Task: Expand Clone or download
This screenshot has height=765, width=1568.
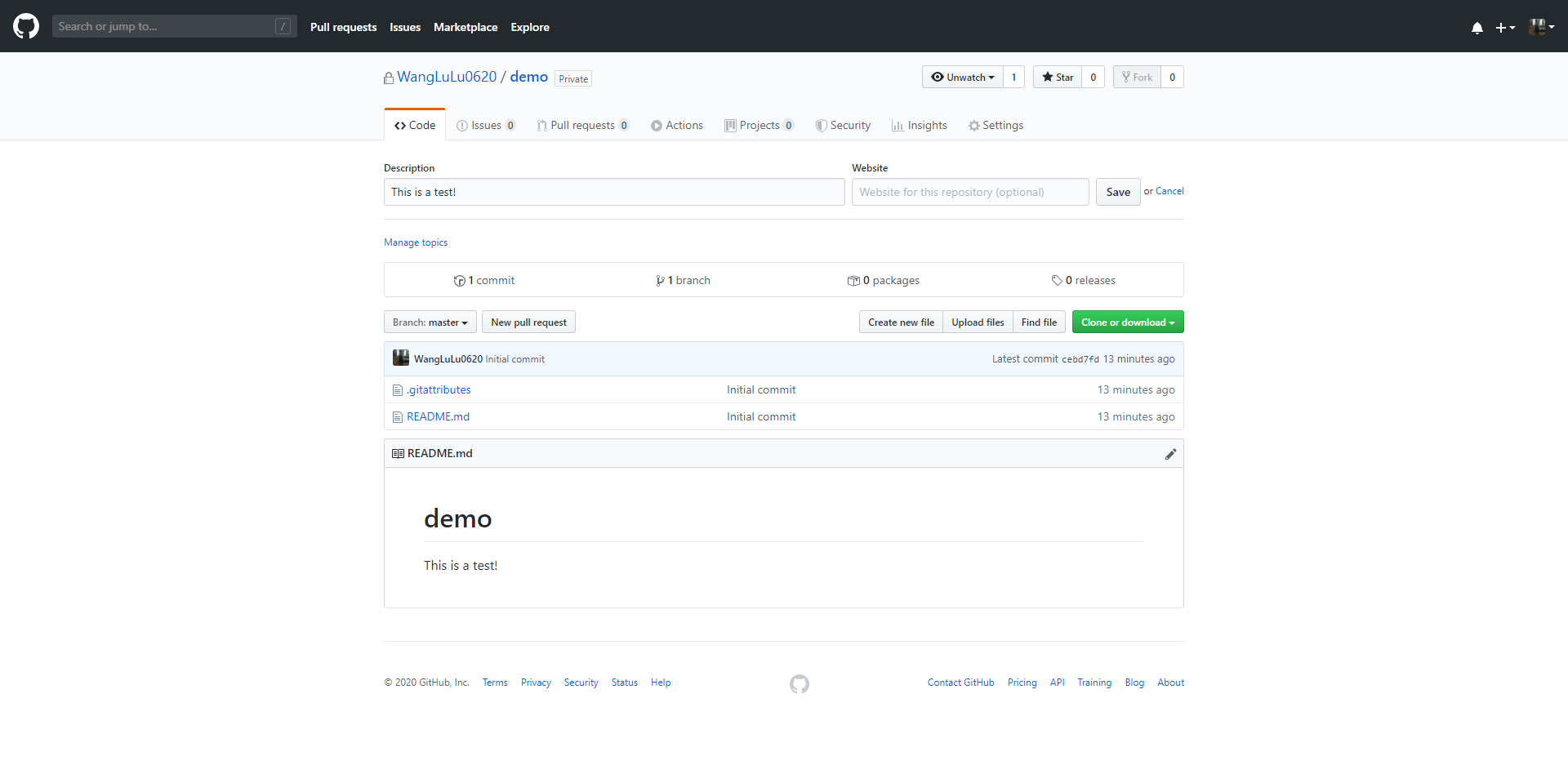Action: coord(1128,322)
